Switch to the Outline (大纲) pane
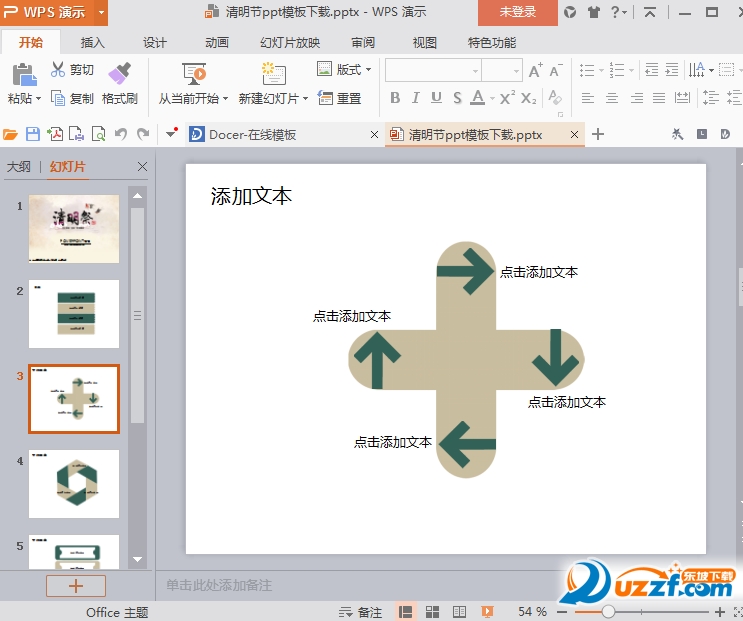Image resolution: width=743 pixels, height=621 pixels. 19,167
